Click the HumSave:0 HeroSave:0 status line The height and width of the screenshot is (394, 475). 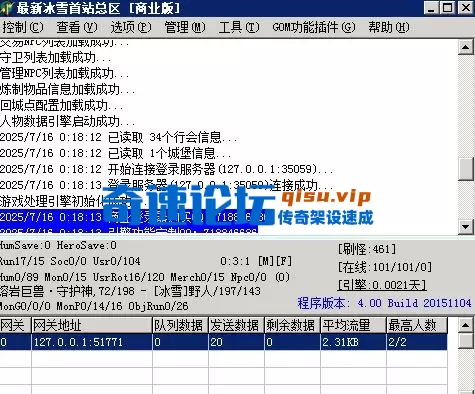58,246
